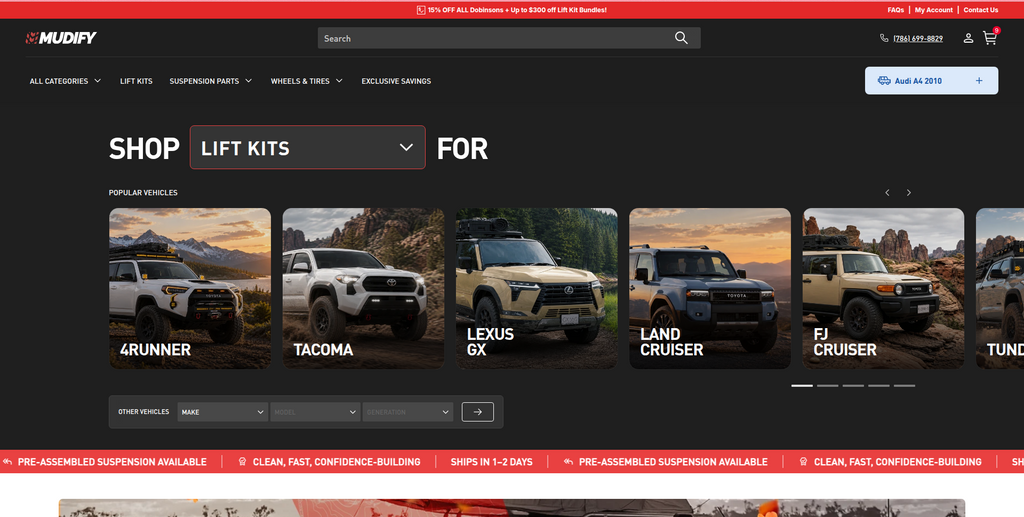This screenshot has width=1024, height=517.
Task: Open the user account icon
Action: click(968, 39)
